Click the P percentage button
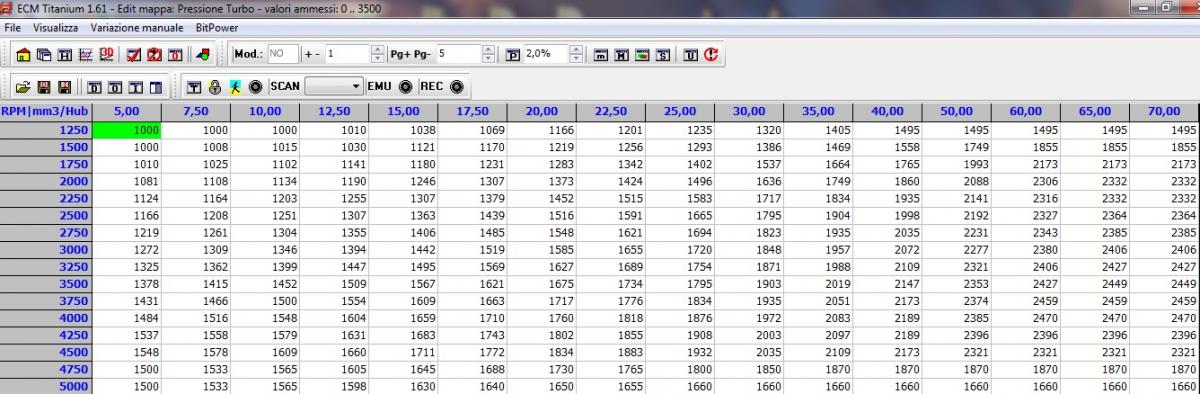1200x394 pixels. tap(513, 54)
